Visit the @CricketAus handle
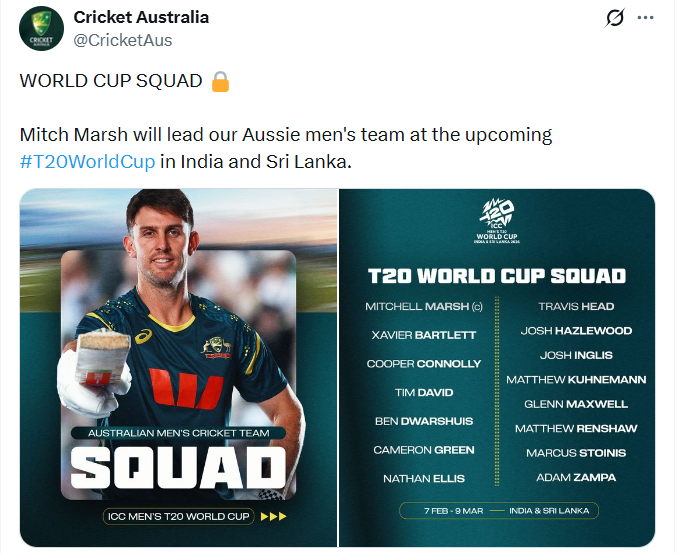Screen dimensions: 678x553 123,40
